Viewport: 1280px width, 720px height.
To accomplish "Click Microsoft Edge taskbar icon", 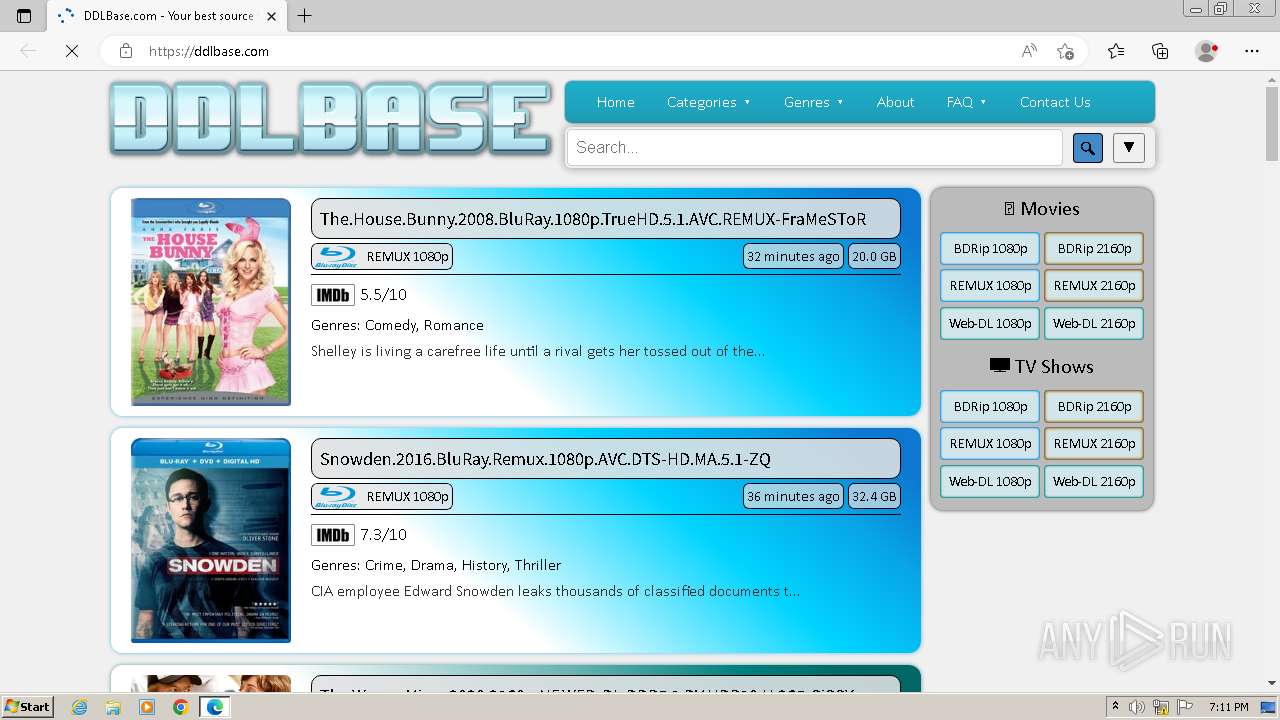I will pos(214,707).
